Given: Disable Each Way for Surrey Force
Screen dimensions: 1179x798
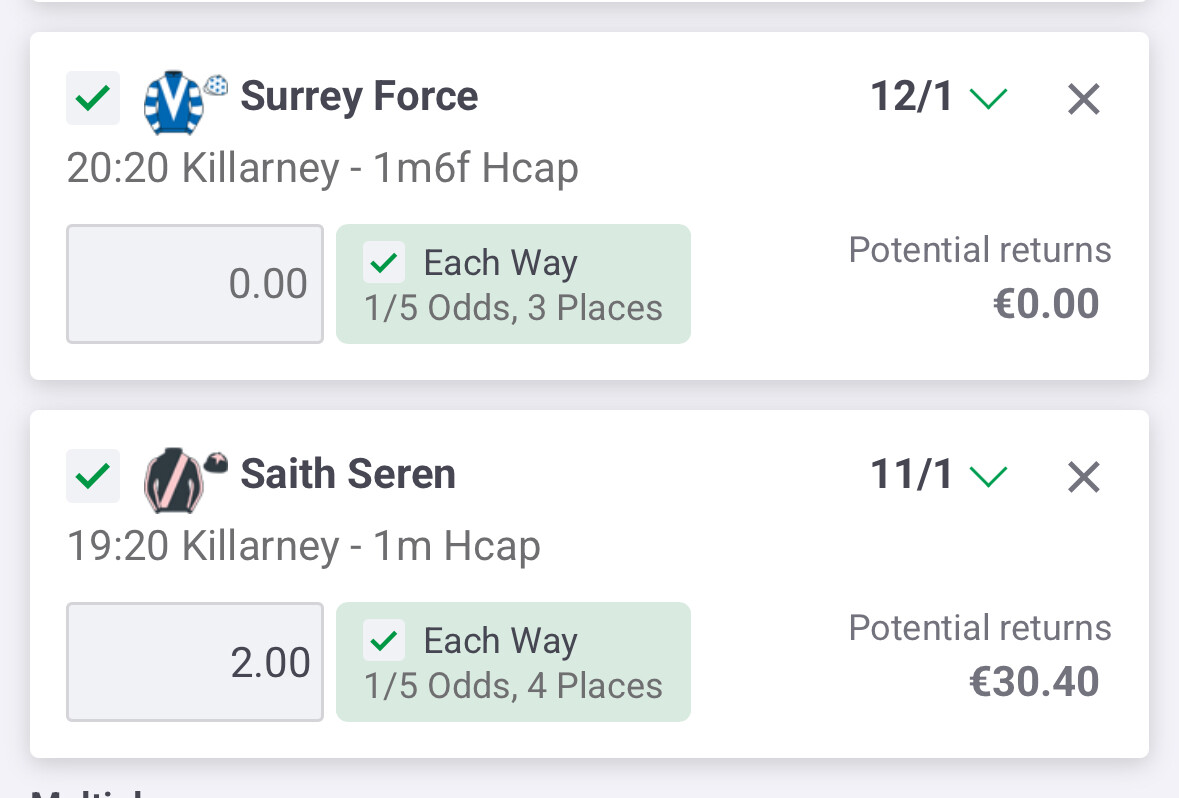Looking at the screenshot, I should point(385,264).
